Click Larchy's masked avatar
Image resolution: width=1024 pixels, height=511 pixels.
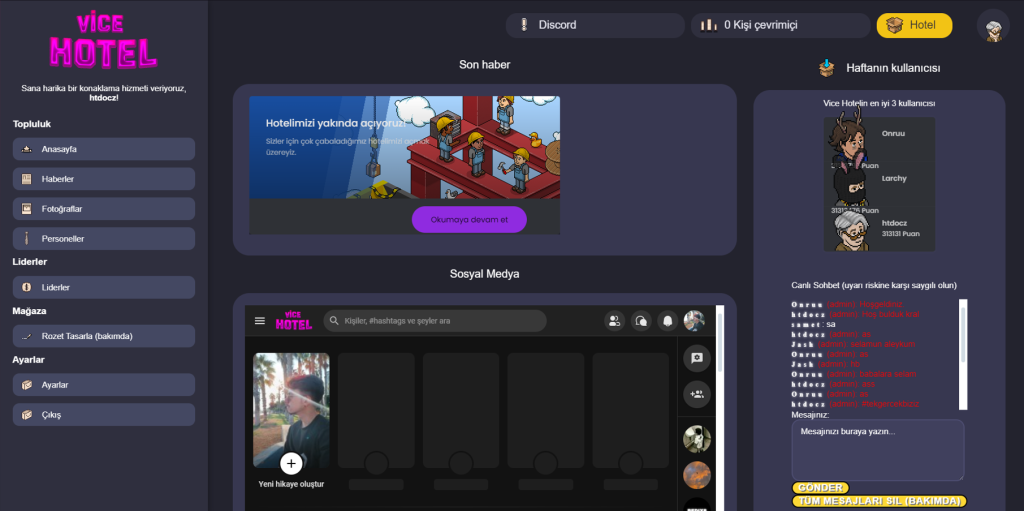click(850, 186)
